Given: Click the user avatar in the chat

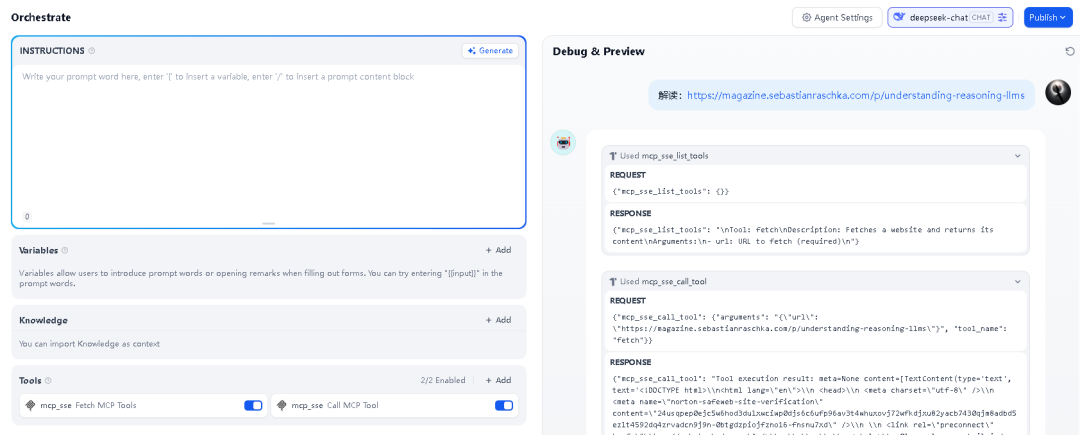Looking at the screenshot, I should (x=1058, y=93).
